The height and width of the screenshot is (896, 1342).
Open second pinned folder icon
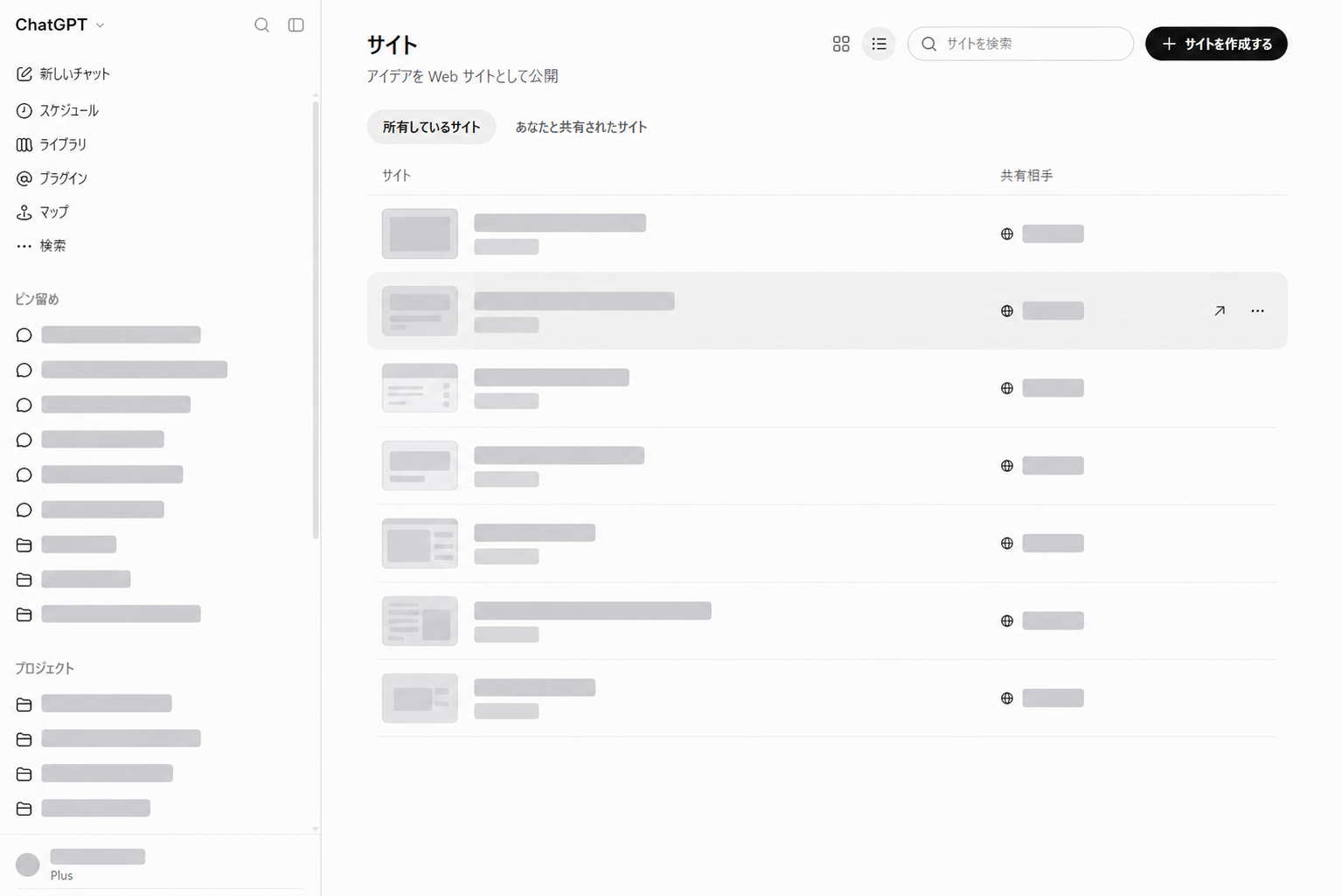point(24,580)
